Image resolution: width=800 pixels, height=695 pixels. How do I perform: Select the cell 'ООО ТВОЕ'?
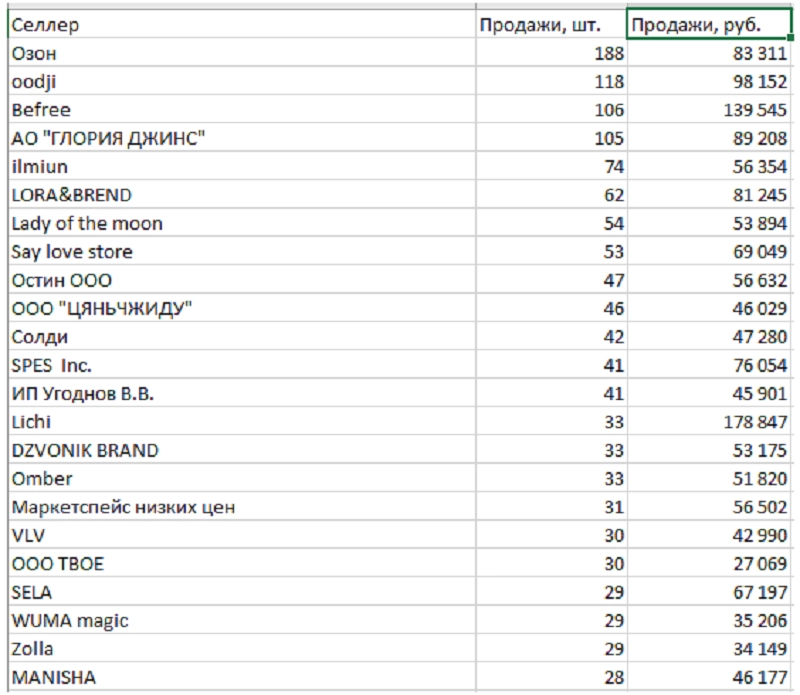pos(242,563)
